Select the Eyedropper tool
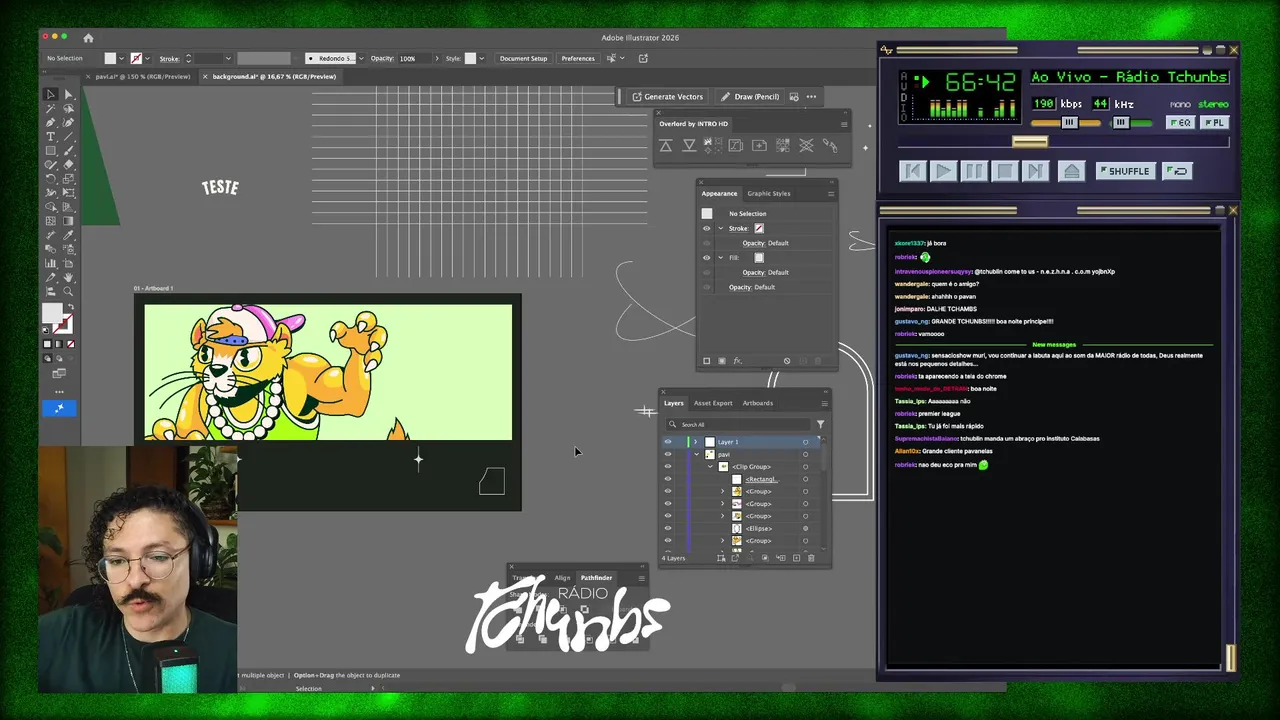Image resolution: width=1280 pixels, height=720 pixels. pyautogui.click(x=68, y=235)
